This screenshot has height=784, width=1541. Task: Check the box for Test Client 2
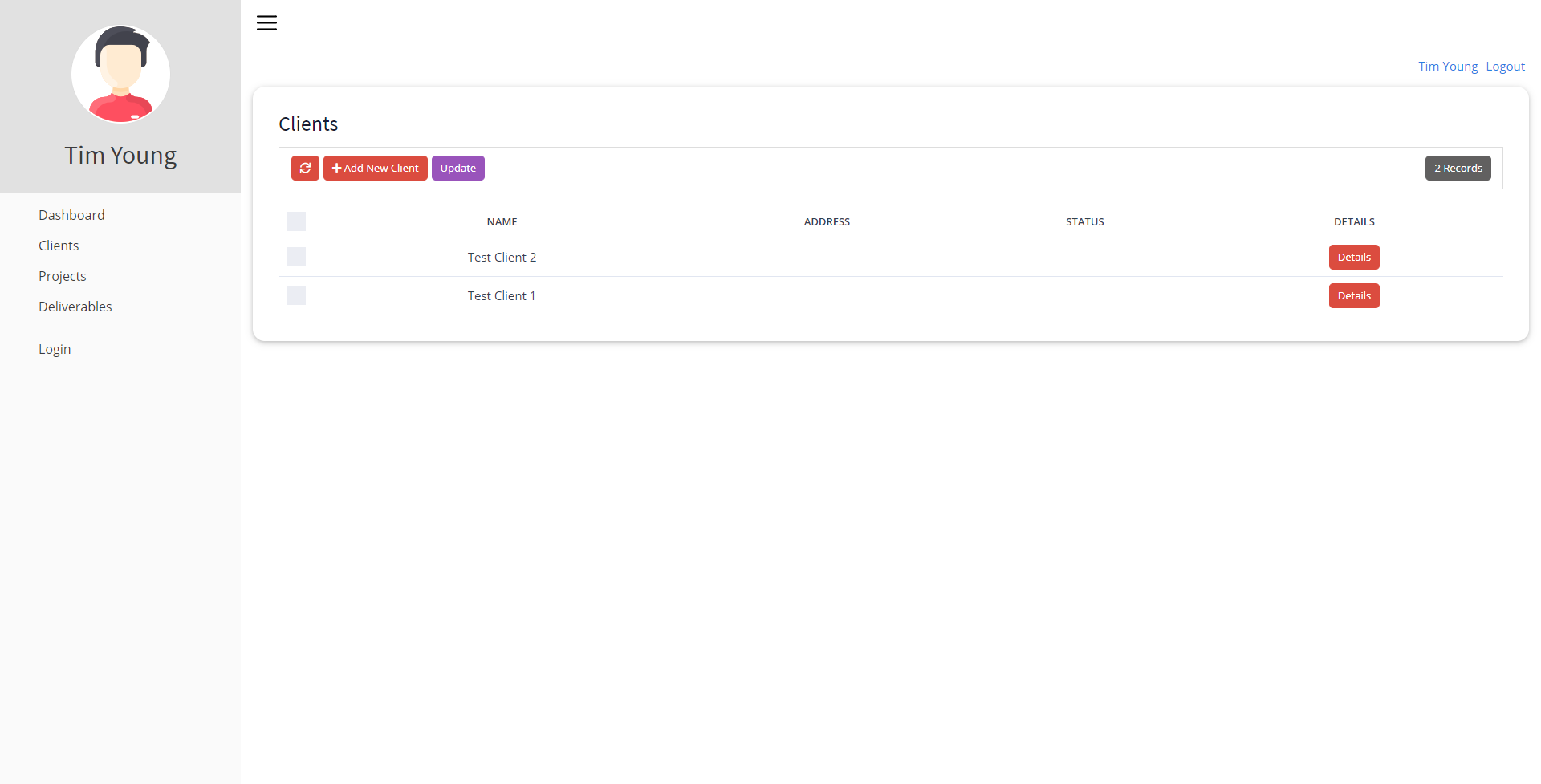296,257
